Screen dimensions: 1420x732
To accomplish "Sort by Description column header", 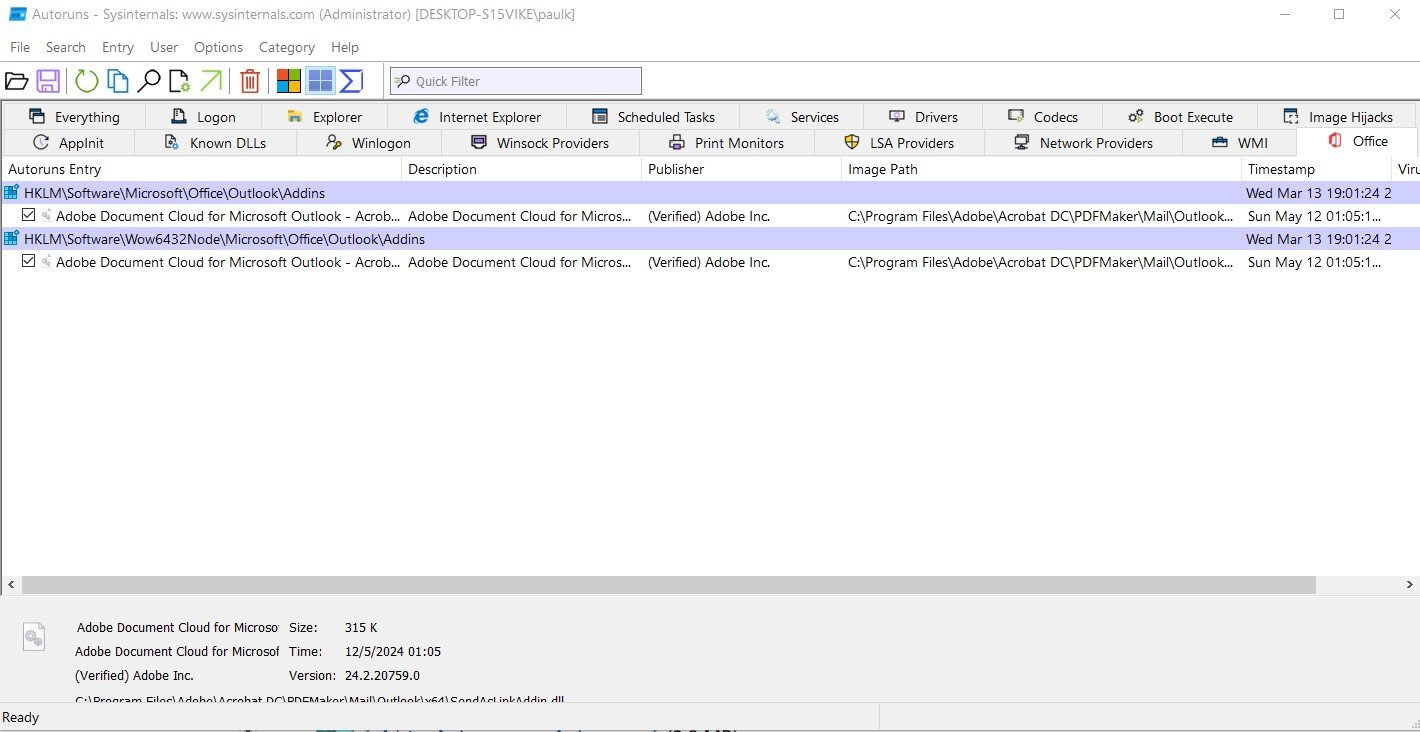I will pyautogui.click(x=521, y=169).
